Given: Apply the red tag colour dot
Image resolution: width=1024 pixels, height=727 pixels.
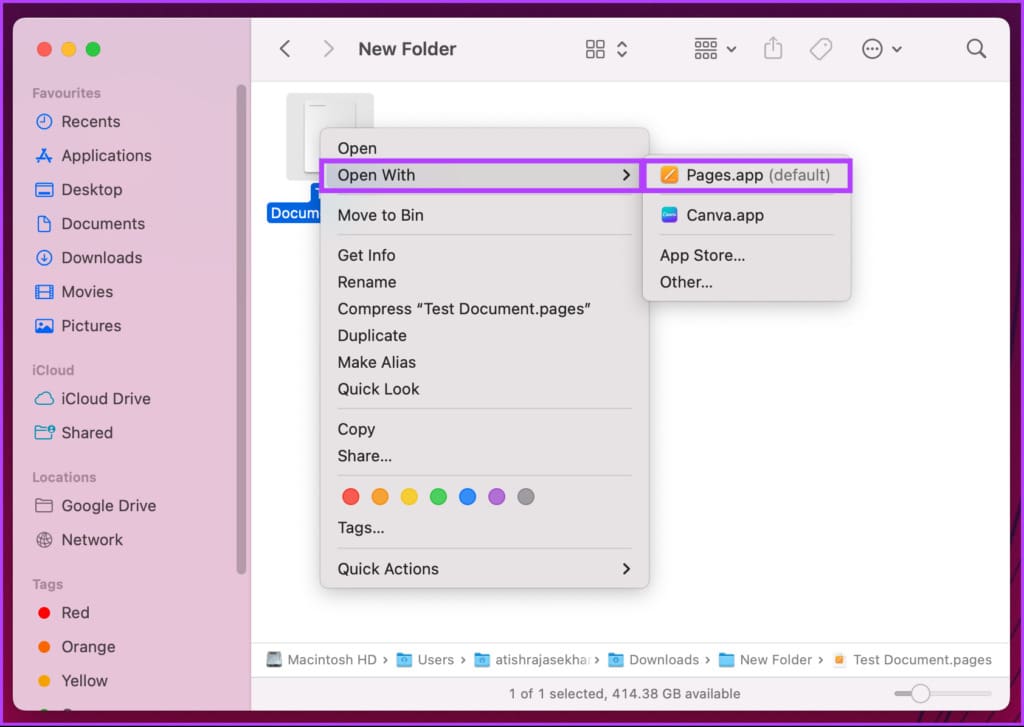Looking at the screenshot, I should pos(351,497).
